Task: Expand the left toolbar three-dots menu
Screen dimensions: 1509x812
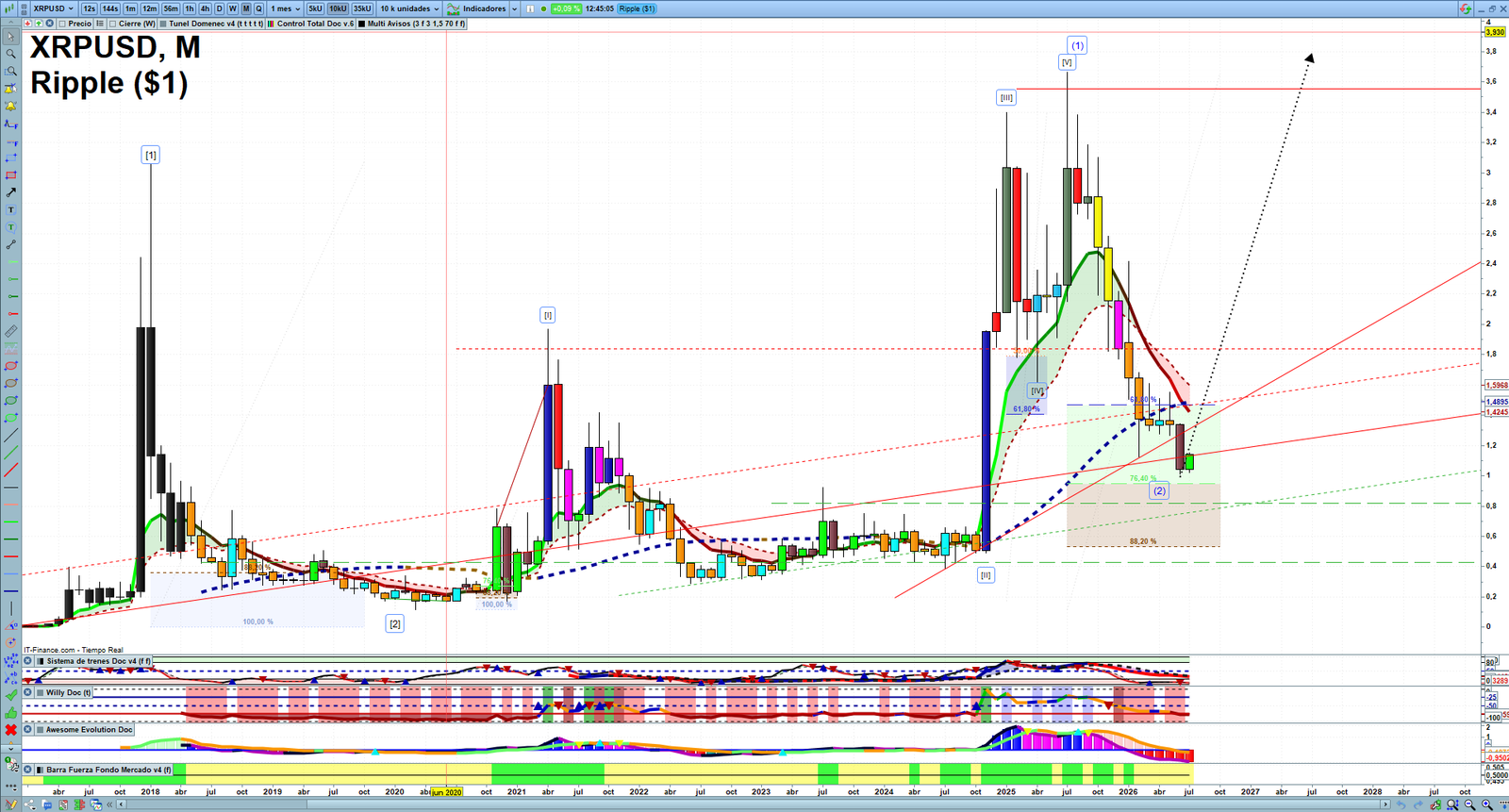Action: [x=10, y=786]
